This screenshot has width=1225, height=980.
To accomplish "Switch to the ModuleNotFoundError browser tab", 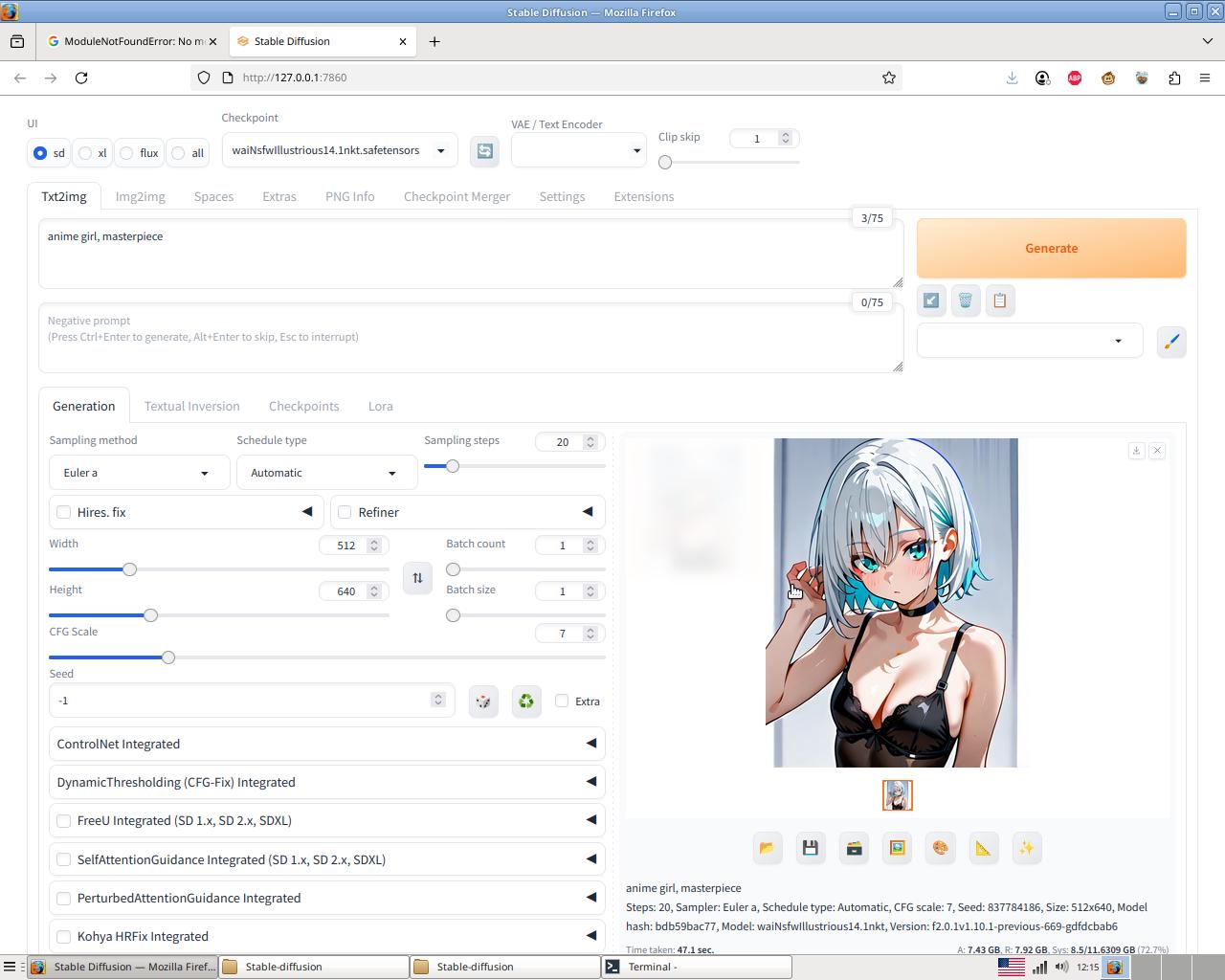I will tap(132, 41).
